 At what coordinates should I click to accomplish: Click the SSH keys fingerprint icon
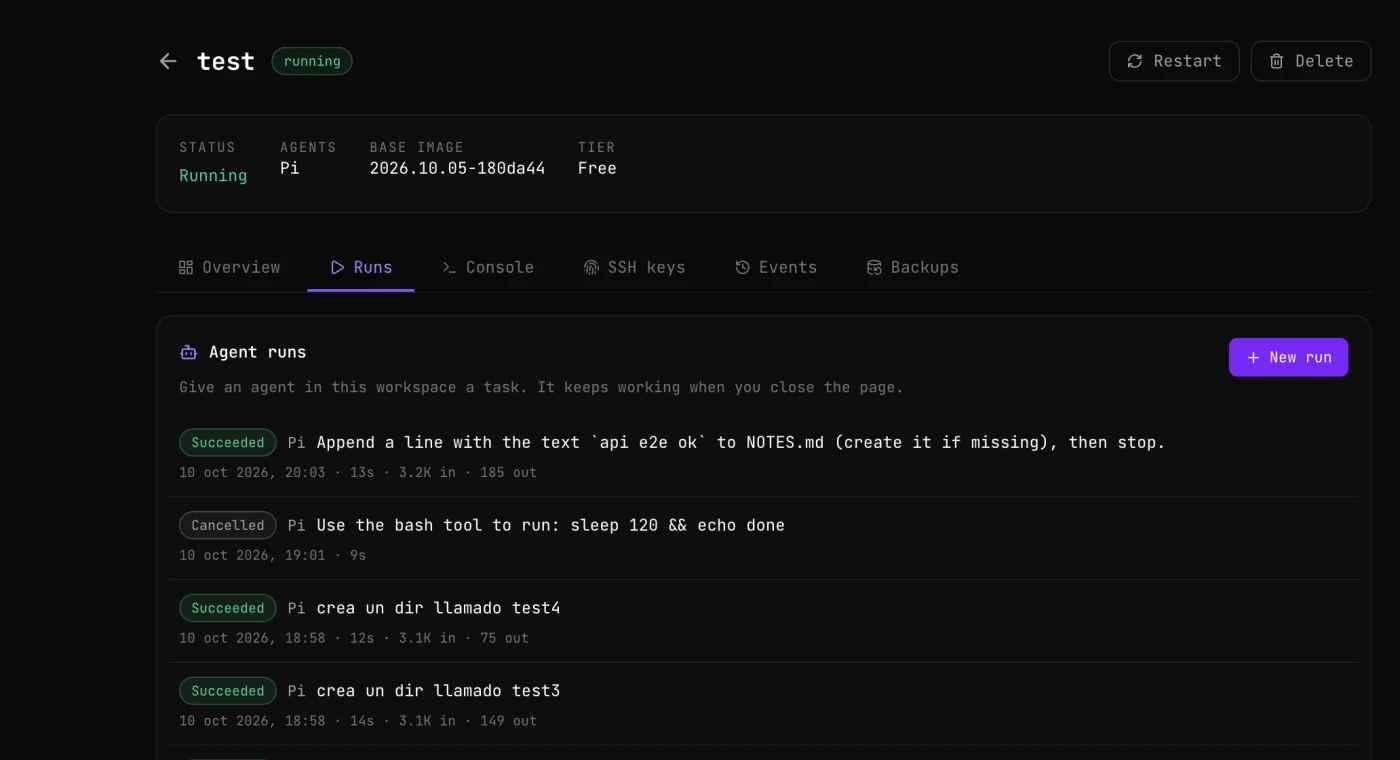(592, 267)
